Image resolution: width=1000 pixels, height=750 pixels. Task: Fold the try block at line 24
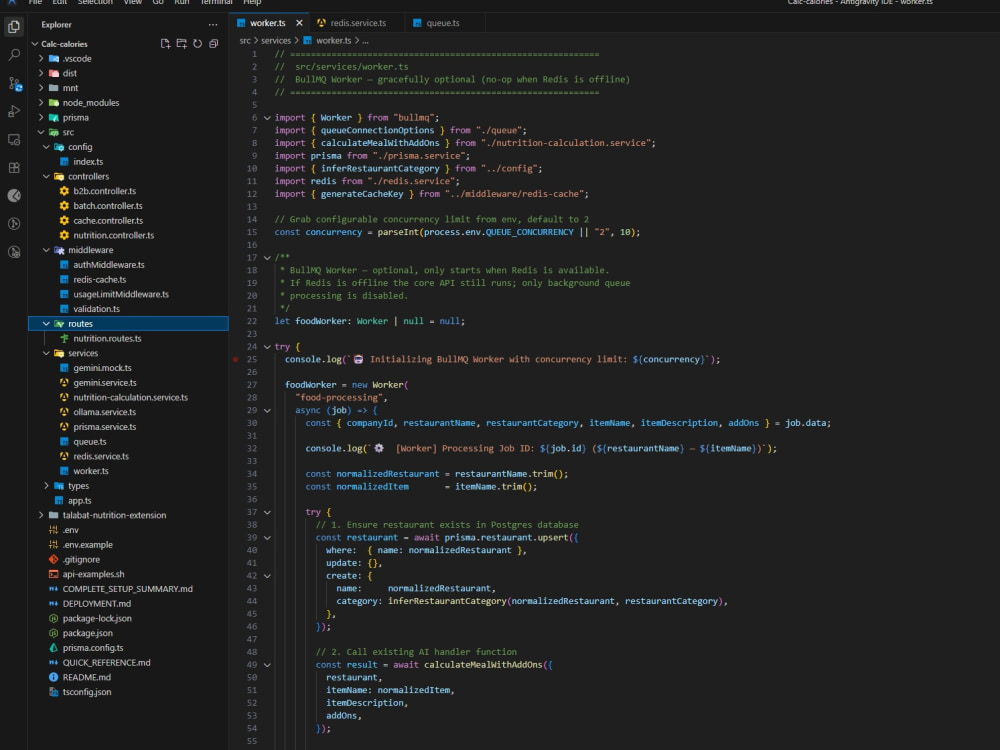(267, 347)
